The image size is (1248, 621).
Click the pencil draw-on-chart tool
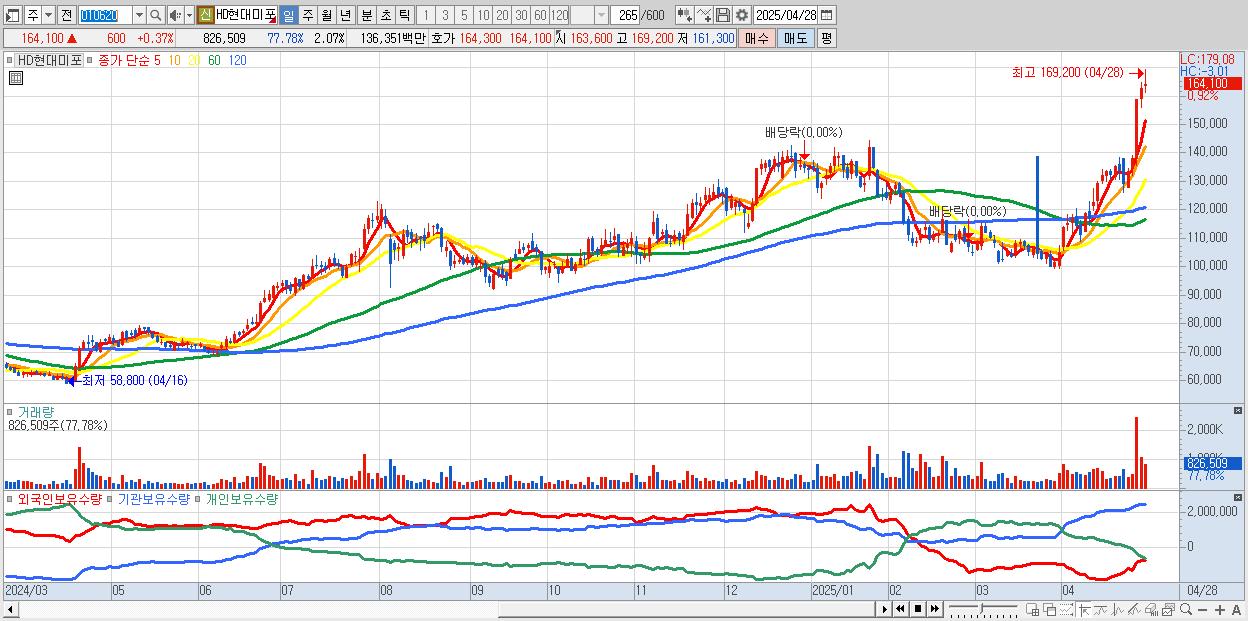1134,610
